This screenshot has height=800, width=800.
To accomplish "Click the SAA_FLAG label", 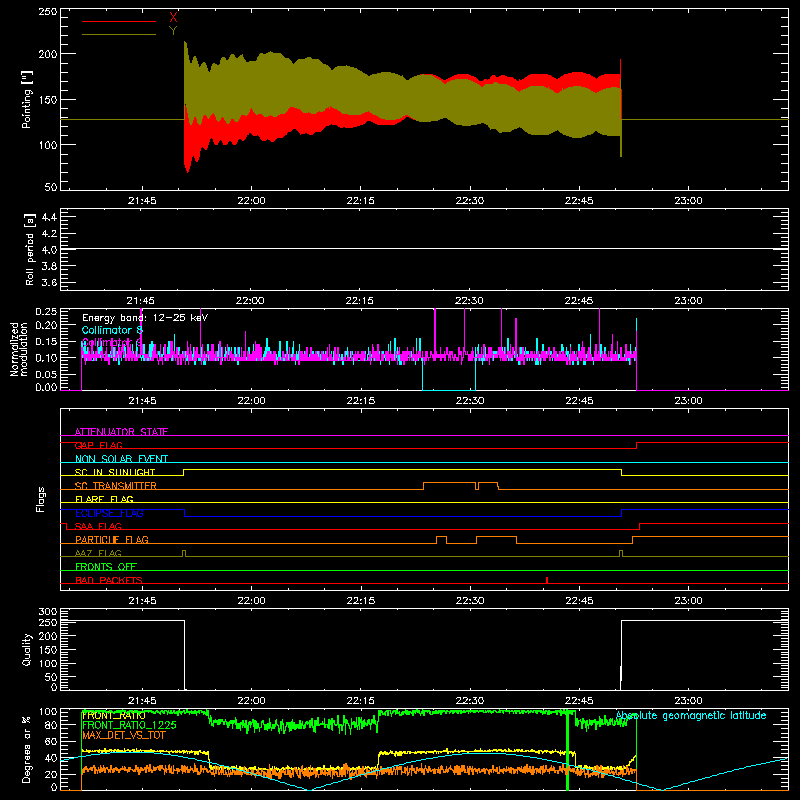I will pos(98,526).
